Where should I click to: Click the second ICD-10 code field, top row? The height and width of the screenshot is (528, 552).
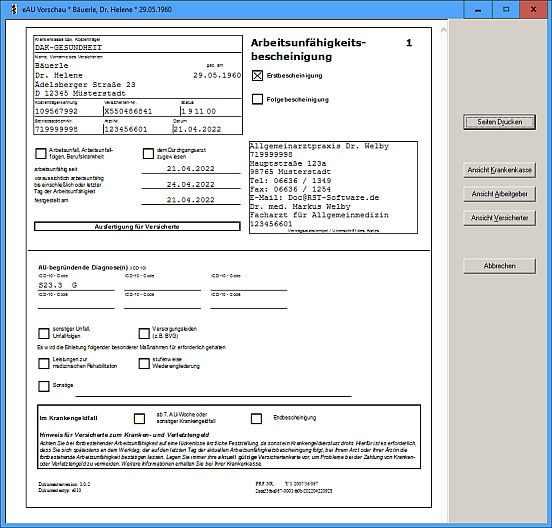coord(162,285)
